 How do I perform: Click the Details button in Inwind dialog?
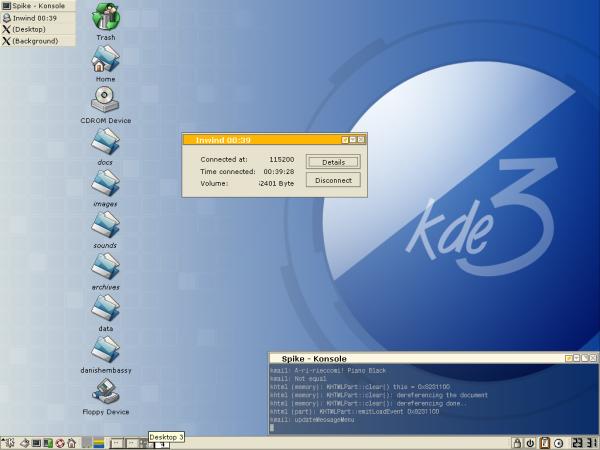333,162
